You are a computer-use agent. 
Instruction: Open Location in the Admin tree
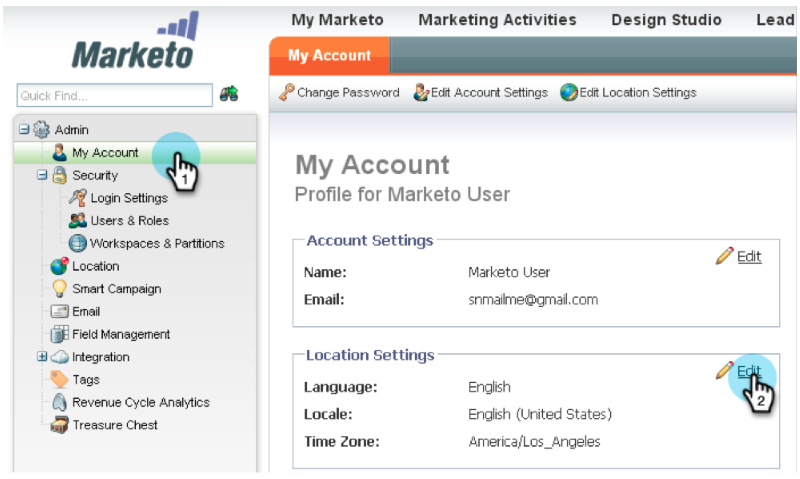pyautogui.click(x=95, y=266)
